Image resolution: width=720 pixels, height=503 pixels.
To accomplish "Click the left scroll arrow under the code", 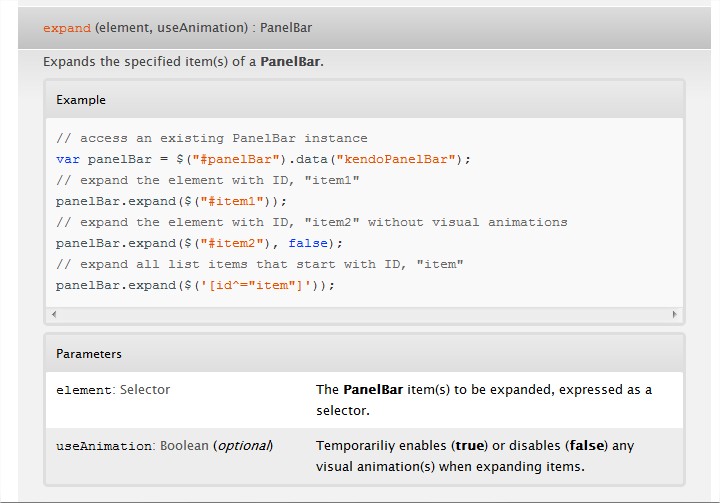I will (x=53, y=314).
